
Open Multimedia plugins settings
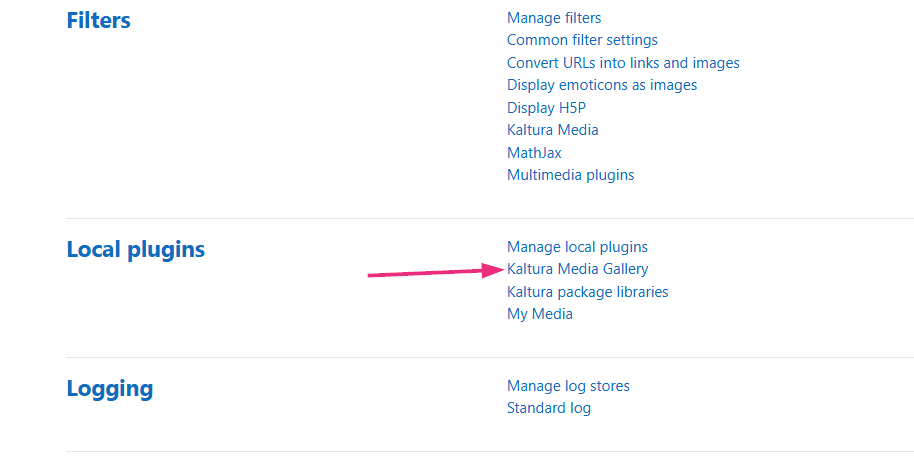(x=571, y=175)
